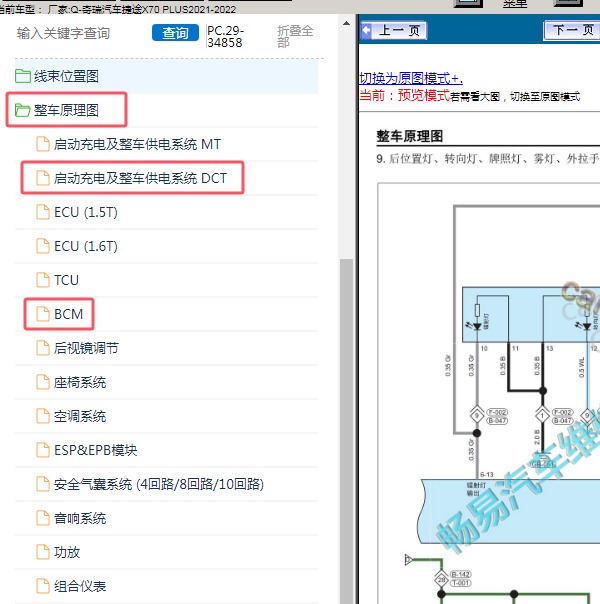This screenshot has width=600, height=604.
Task: Click document icon beside 功放
Action: click(43, 552)
